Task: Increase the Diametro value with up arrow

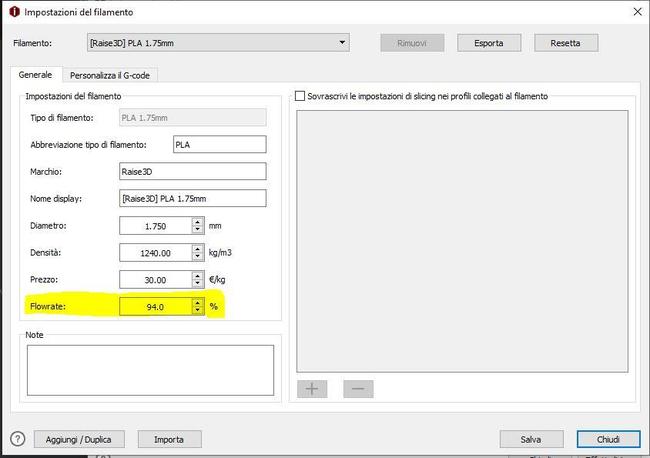Action: (198, 222)
